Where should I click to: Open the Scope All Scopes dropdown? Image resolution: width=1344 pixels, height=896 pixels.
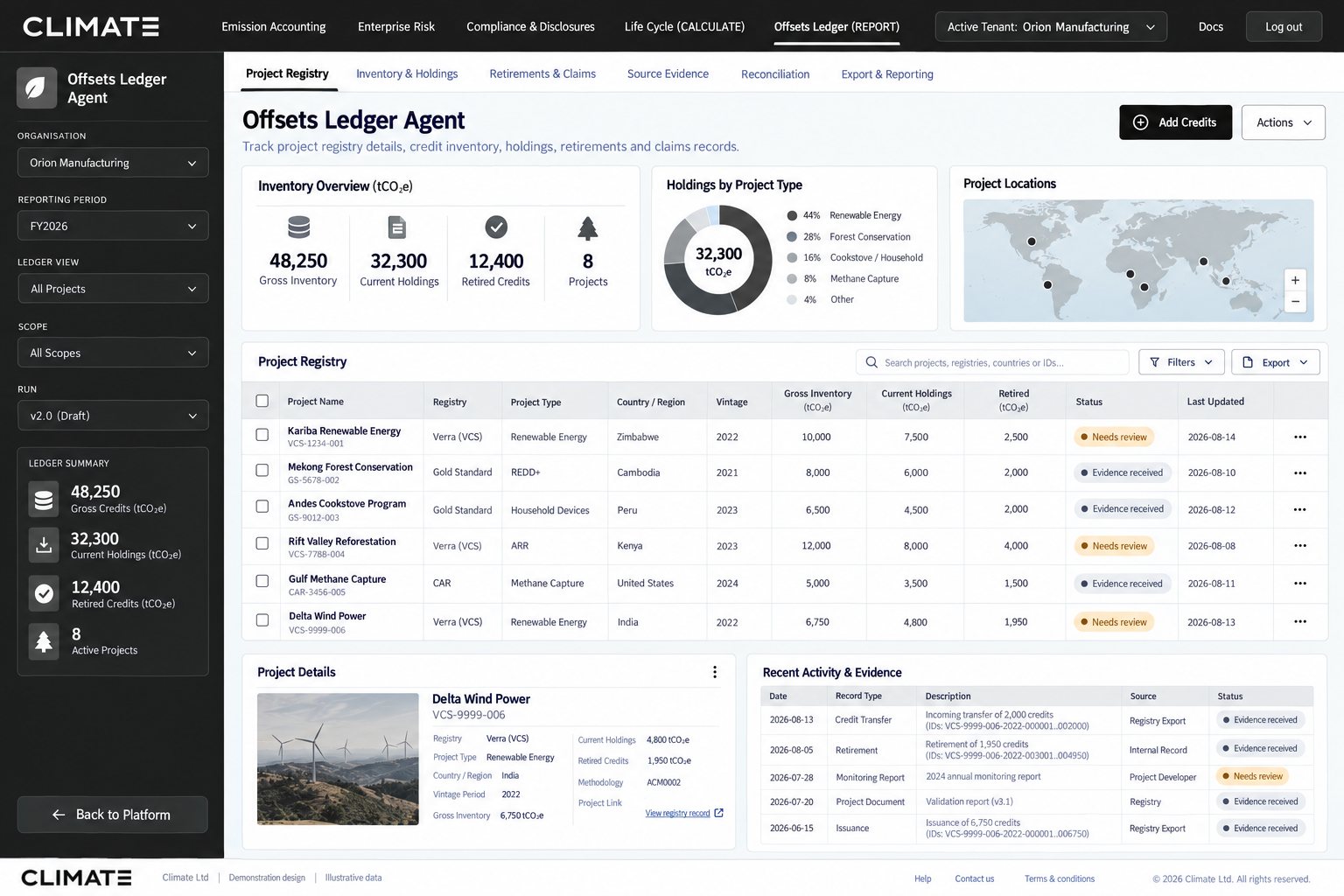[113, 353]
